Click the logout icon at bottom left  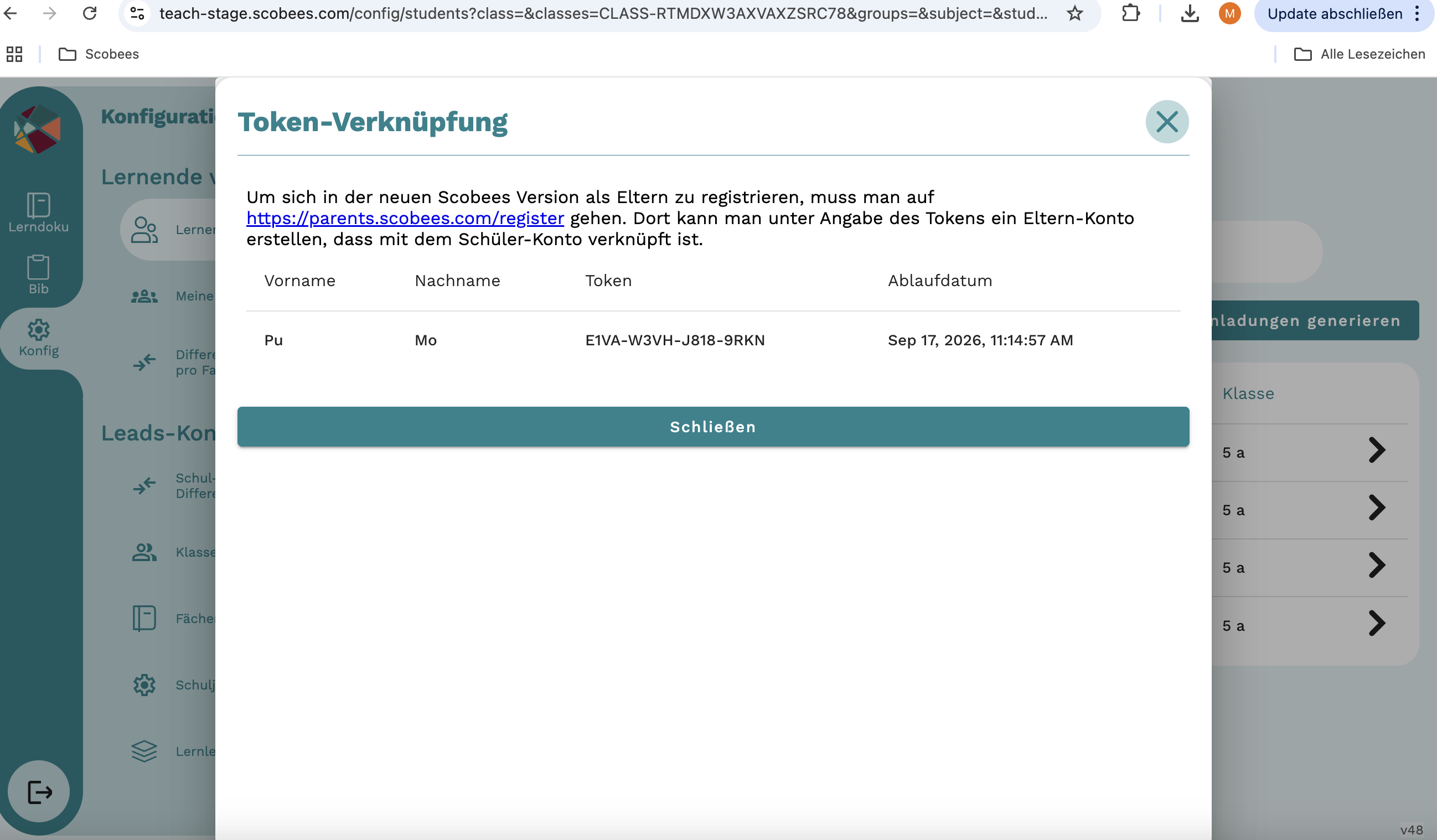tap(39, 791)
